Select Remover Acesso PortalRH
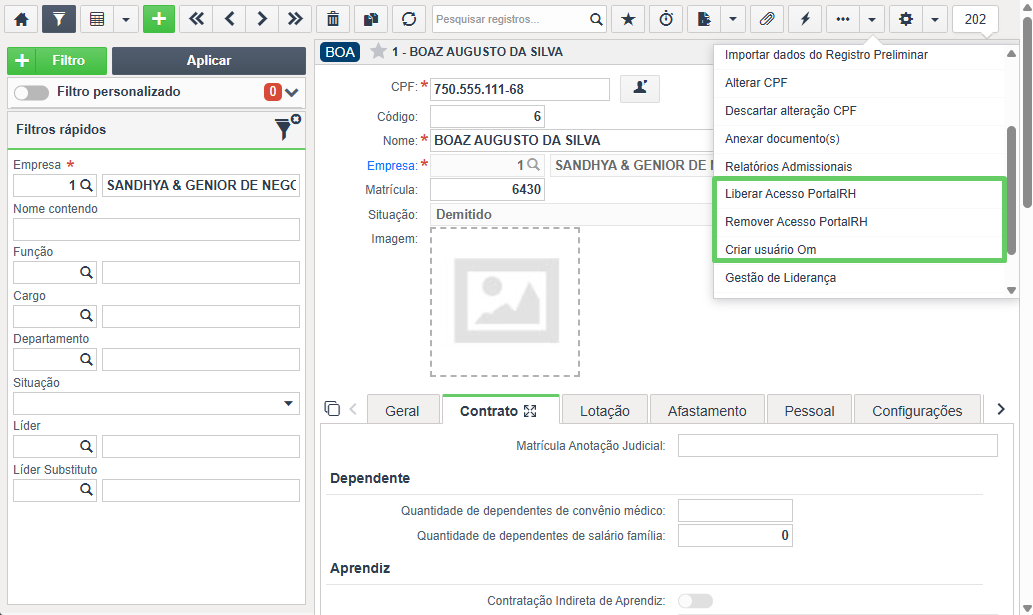This screenshot has width=1033, height=615. (x=796, y=222)
